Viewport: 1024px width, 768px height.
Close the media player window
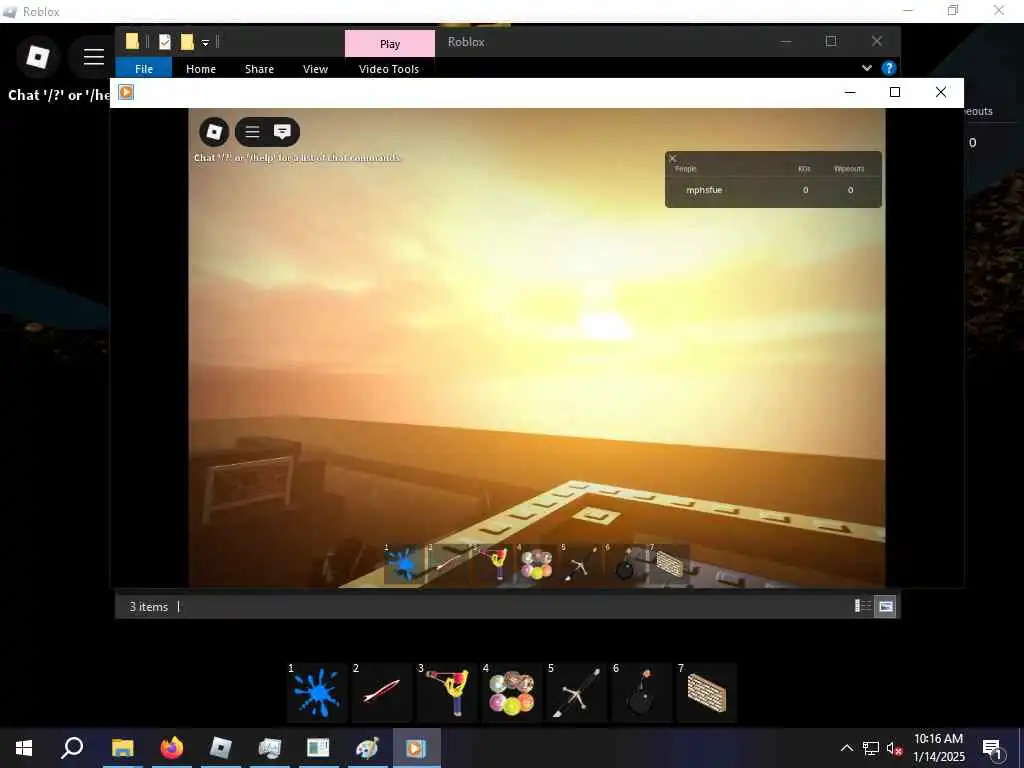coord(940,92)
